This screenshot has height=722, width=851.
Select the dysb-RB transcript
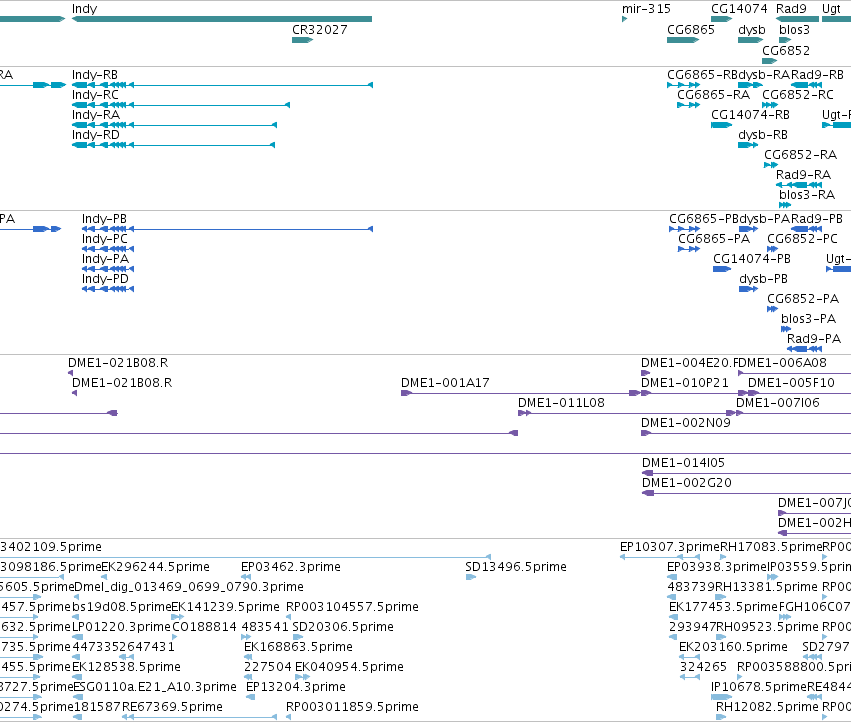748,145
